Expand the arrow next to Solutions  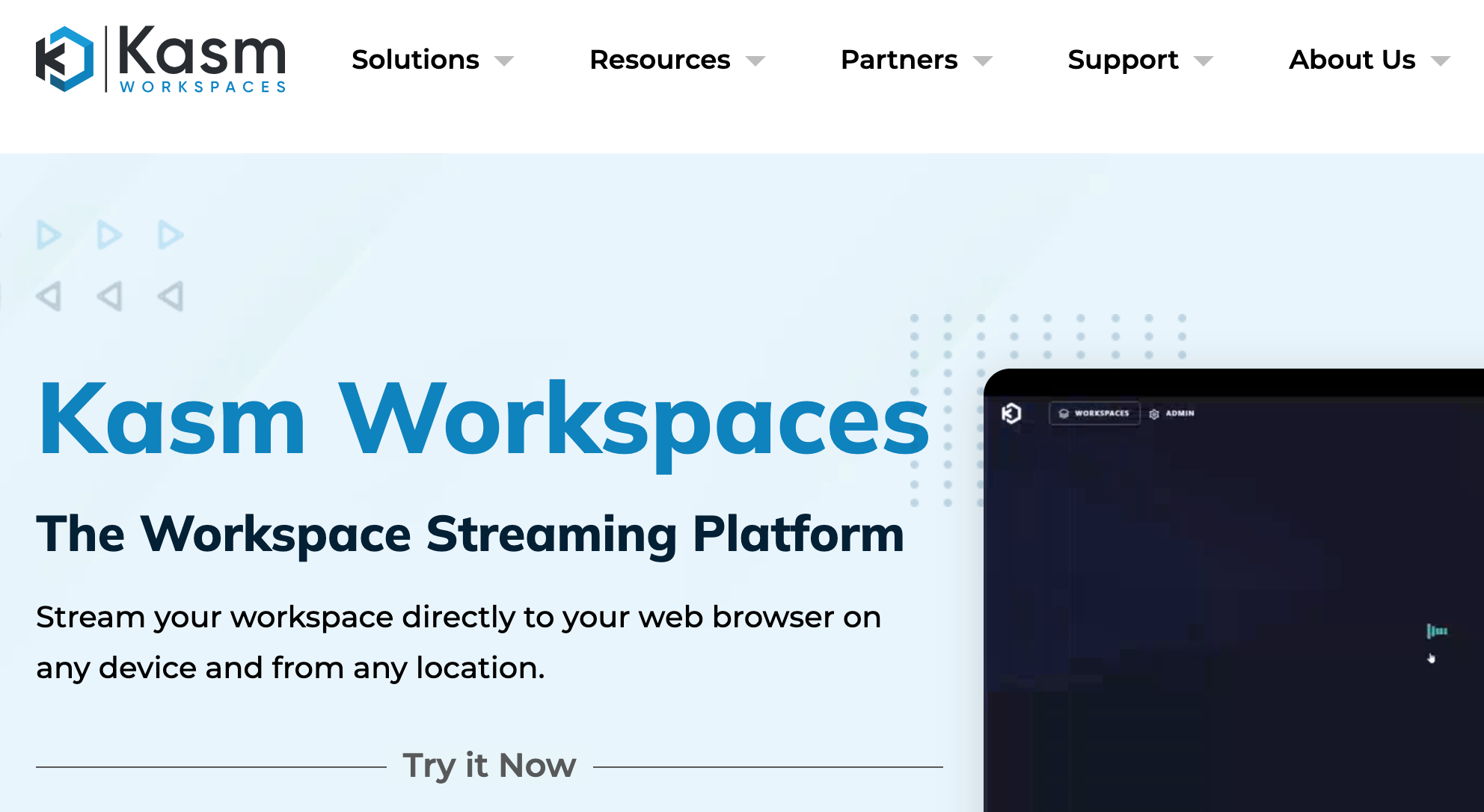tap(505, 61)
